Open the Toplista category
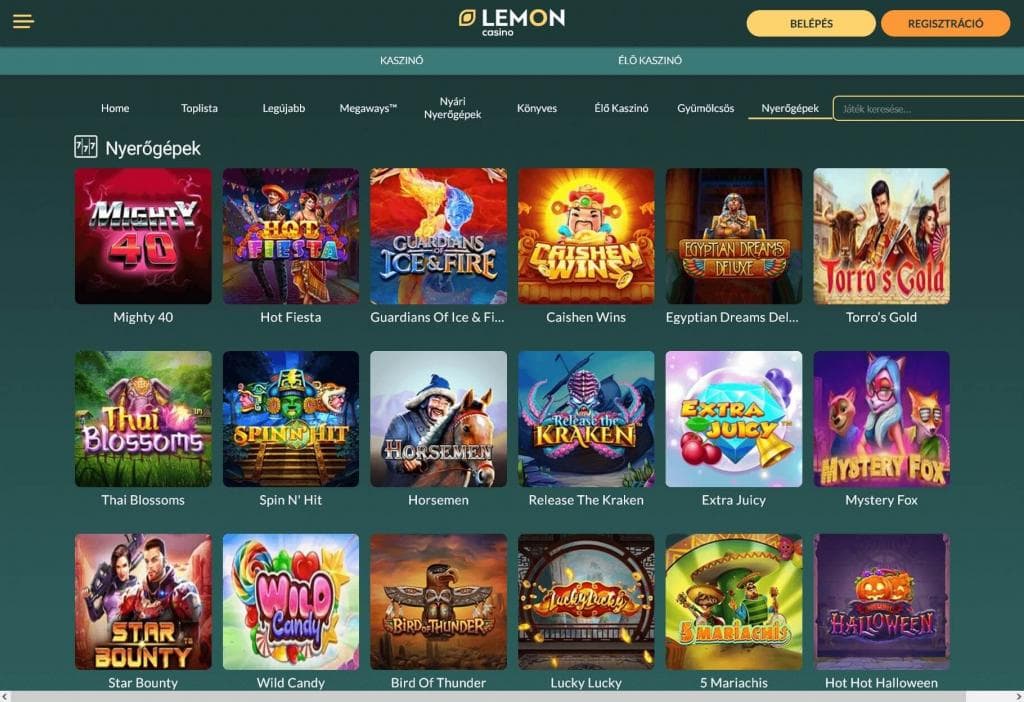The width and height of the screenshot is (1024, 702). [199, 108]
